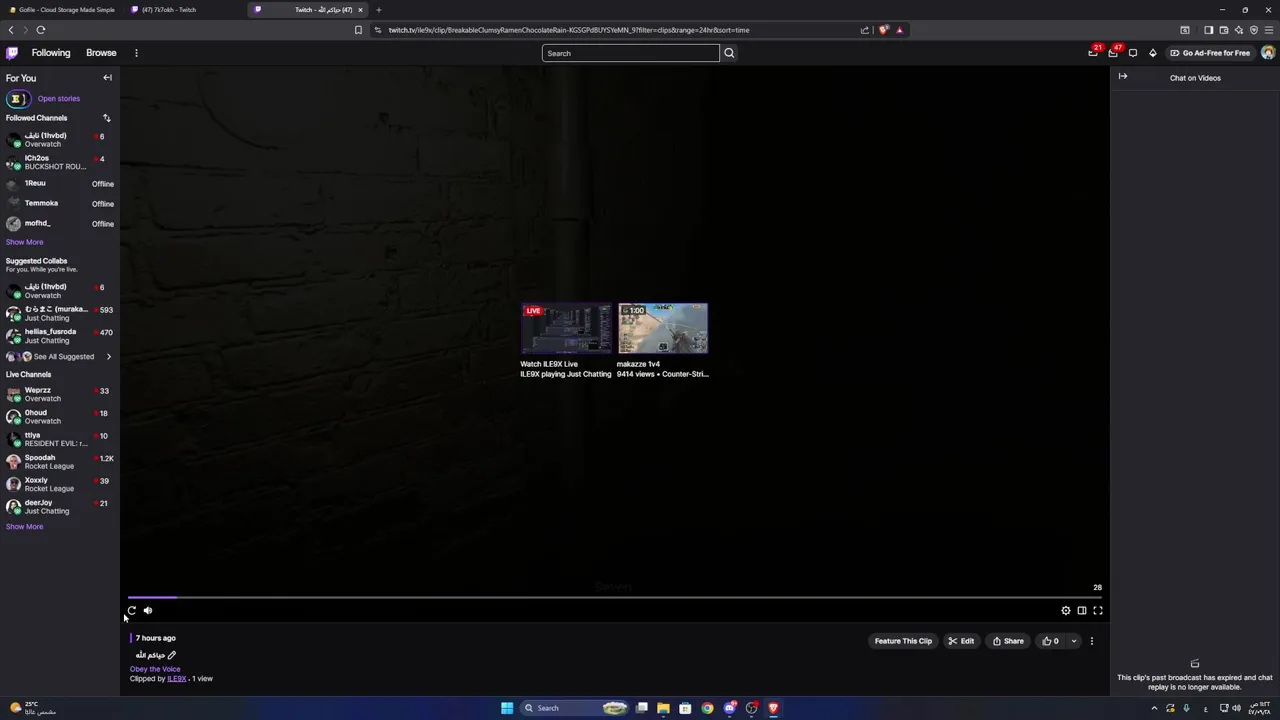The image size is (1280, 720).
Task: Open offline channel mofhd_
Action: coord(60,224)
